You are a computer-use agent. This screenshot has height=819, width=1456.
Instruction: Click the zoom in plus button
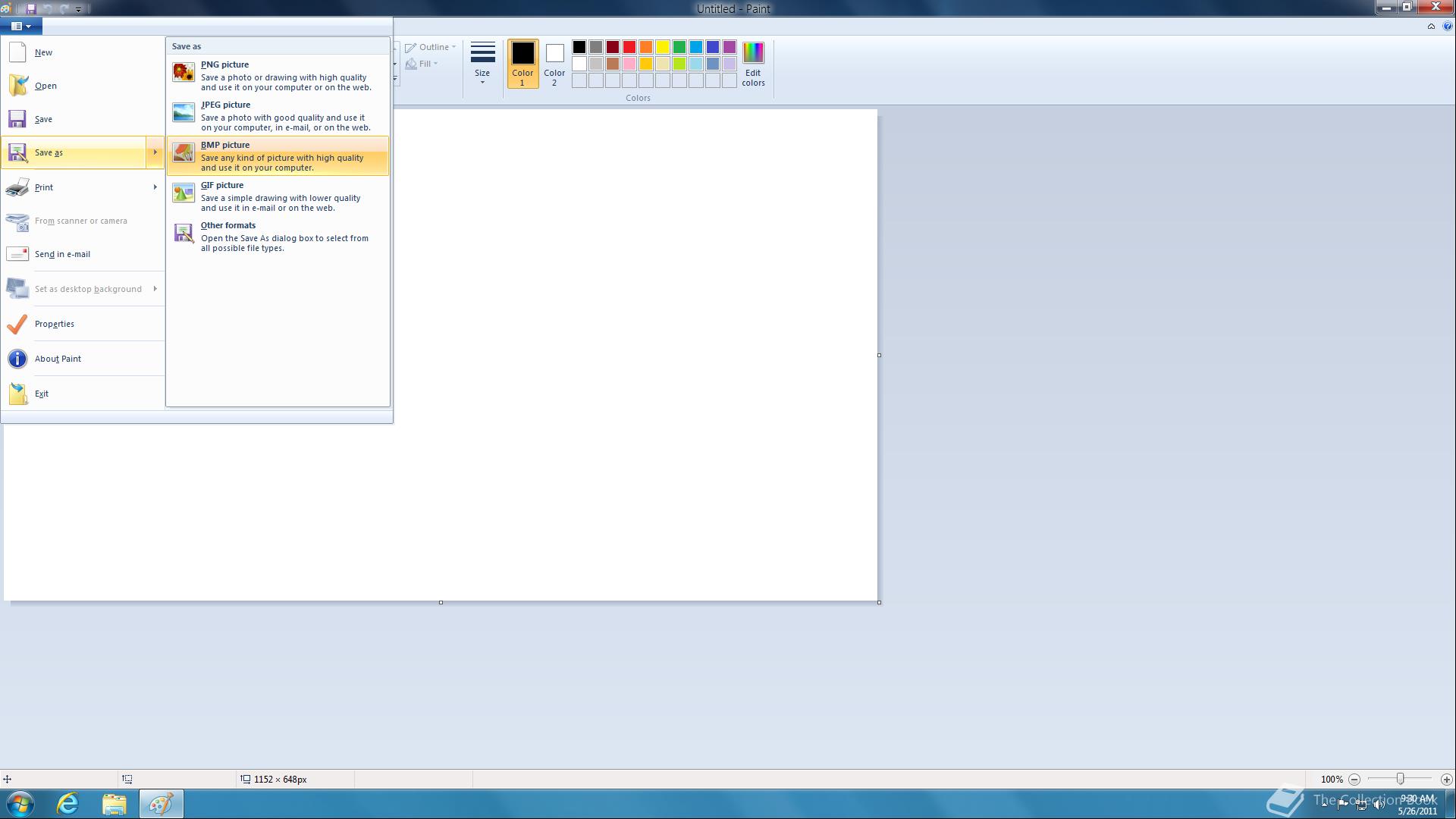[1446, 779]
